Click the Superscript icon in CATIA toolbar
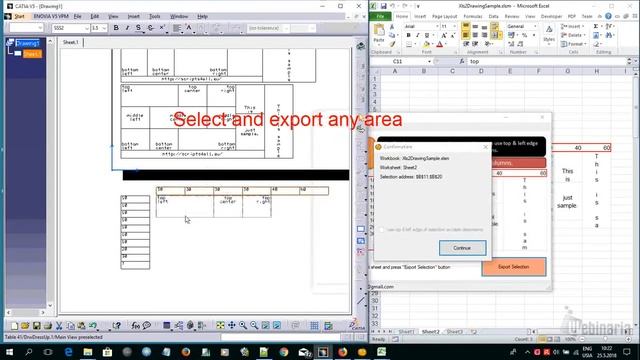The width and height of the screenshot is (640, 360). [x=162, y=28]
